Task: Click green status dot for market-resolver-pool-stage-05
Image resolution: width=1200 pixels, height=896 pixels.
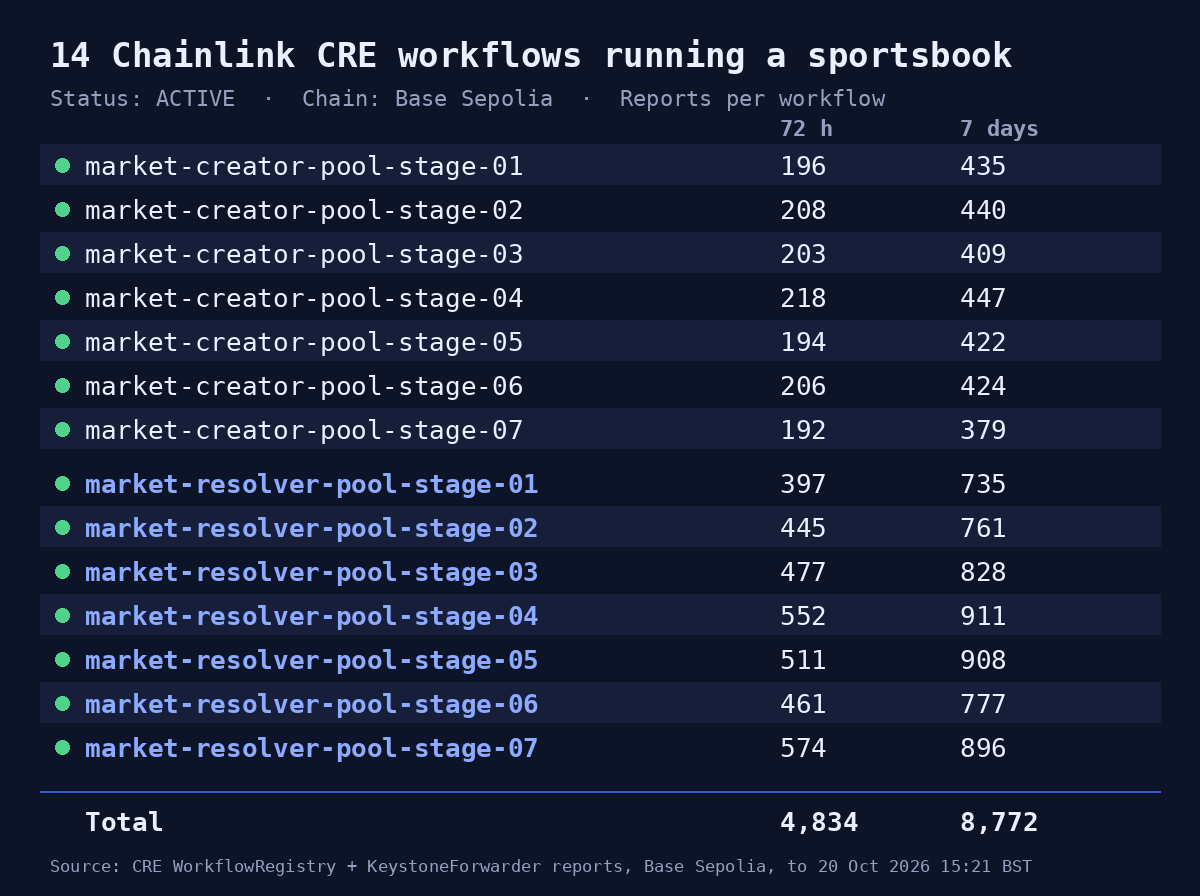Action: (62, 659)
